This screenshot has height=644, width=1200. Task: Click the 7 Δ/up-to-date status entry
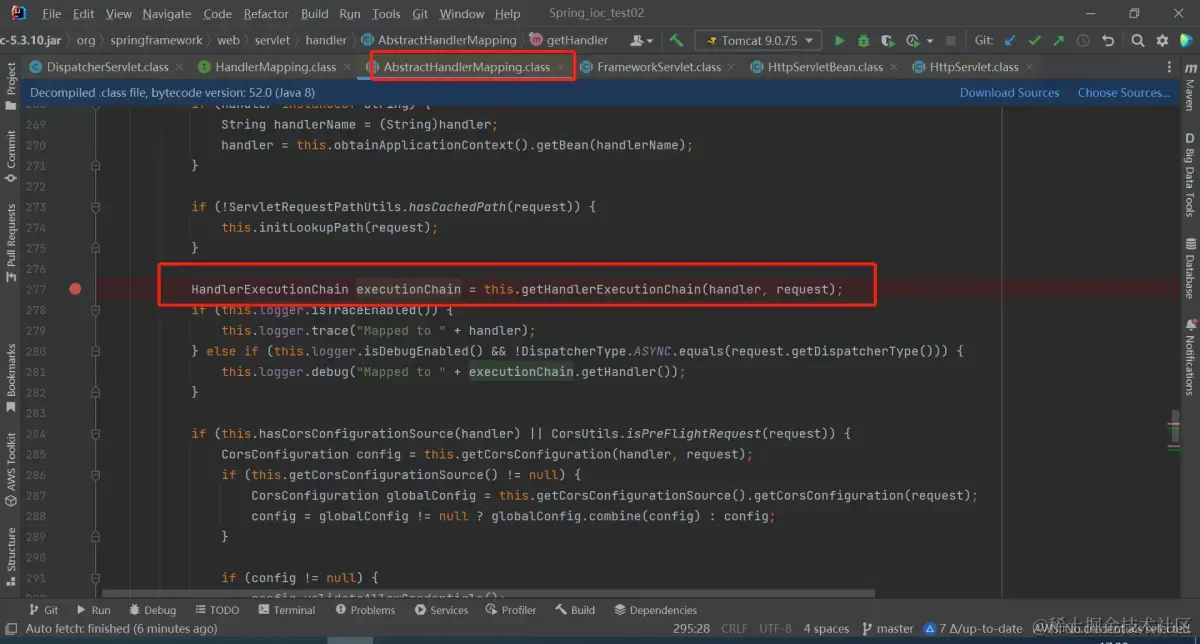pos(974,628)
